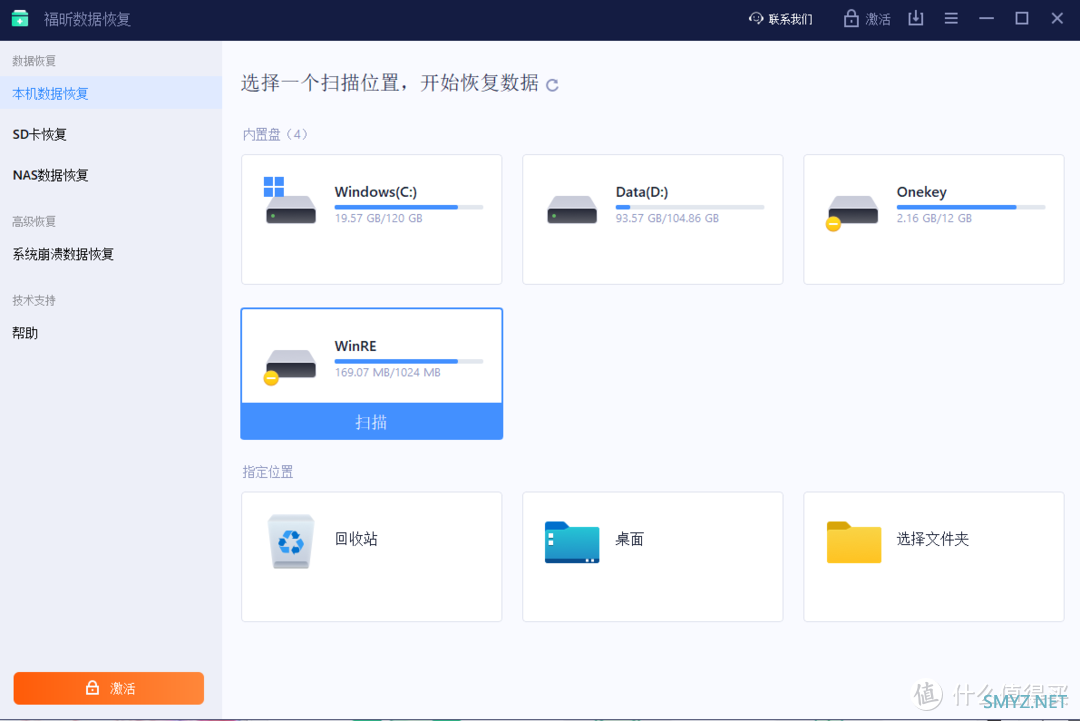Minimize the window

pyautogui.click(x=986, y=19)
